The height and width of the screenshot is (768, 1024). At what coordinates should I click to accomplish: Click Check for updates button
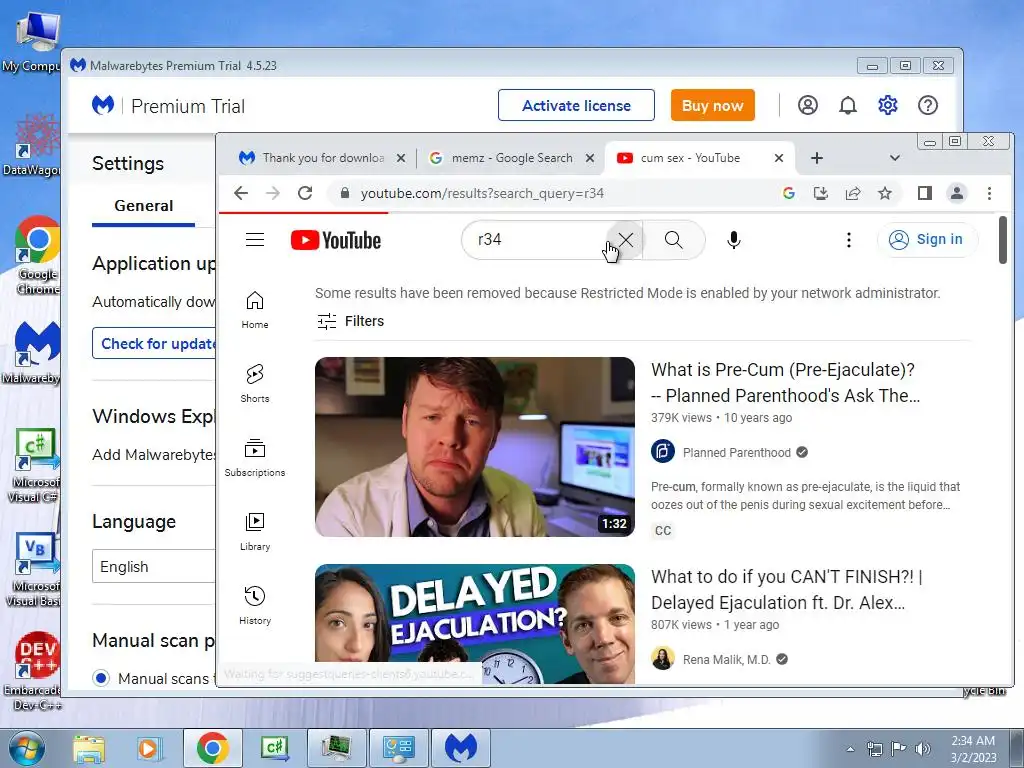coord(154,344)
